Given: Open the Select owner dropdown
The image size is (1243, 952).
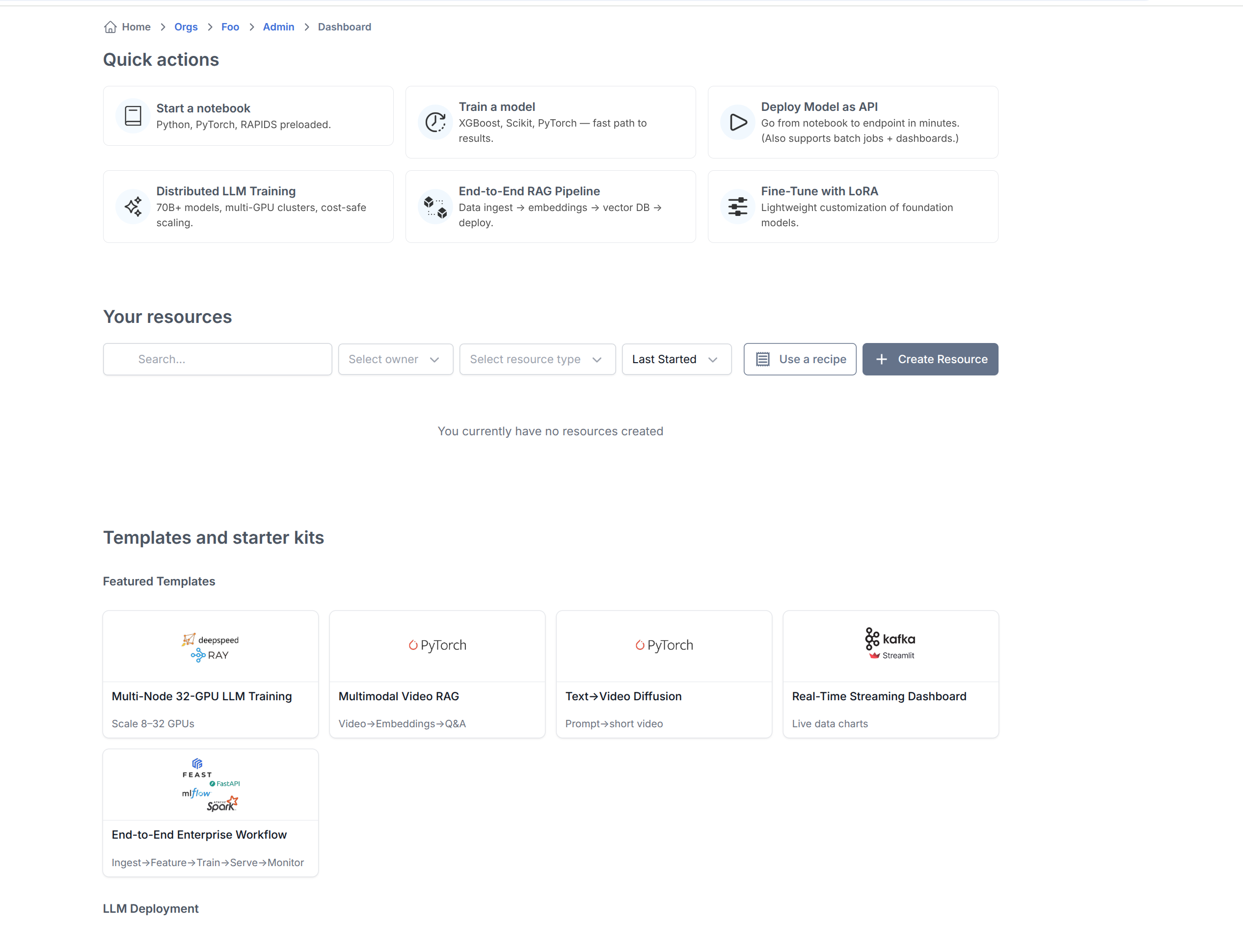Looking at the screenshot, I should pos(395,359).
